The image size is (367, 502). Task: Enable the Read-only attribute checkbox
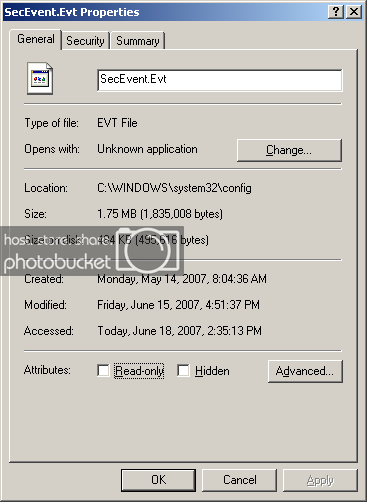pyautogui.click(x=103, y=370)
